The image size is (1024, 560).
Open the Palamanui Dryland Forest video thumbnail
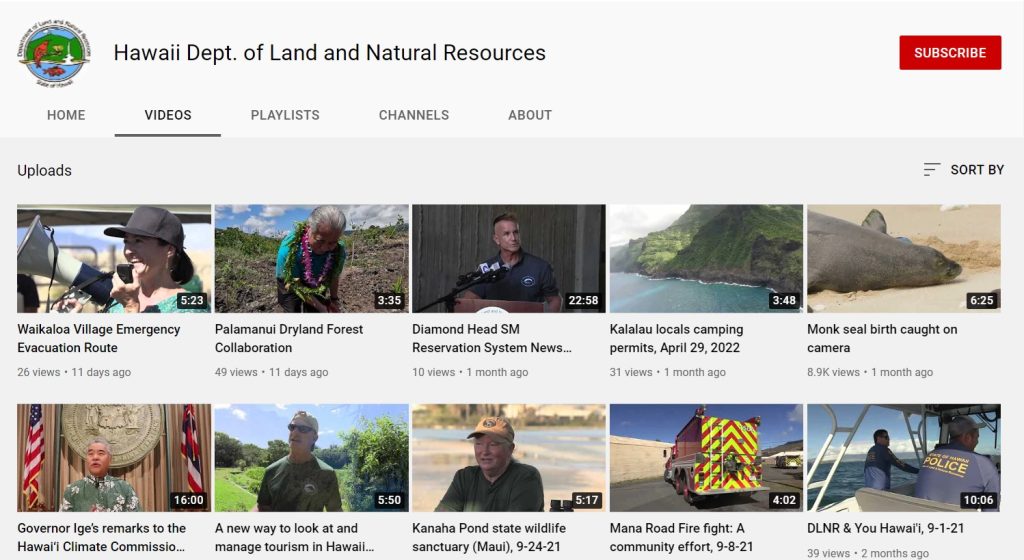311,259
